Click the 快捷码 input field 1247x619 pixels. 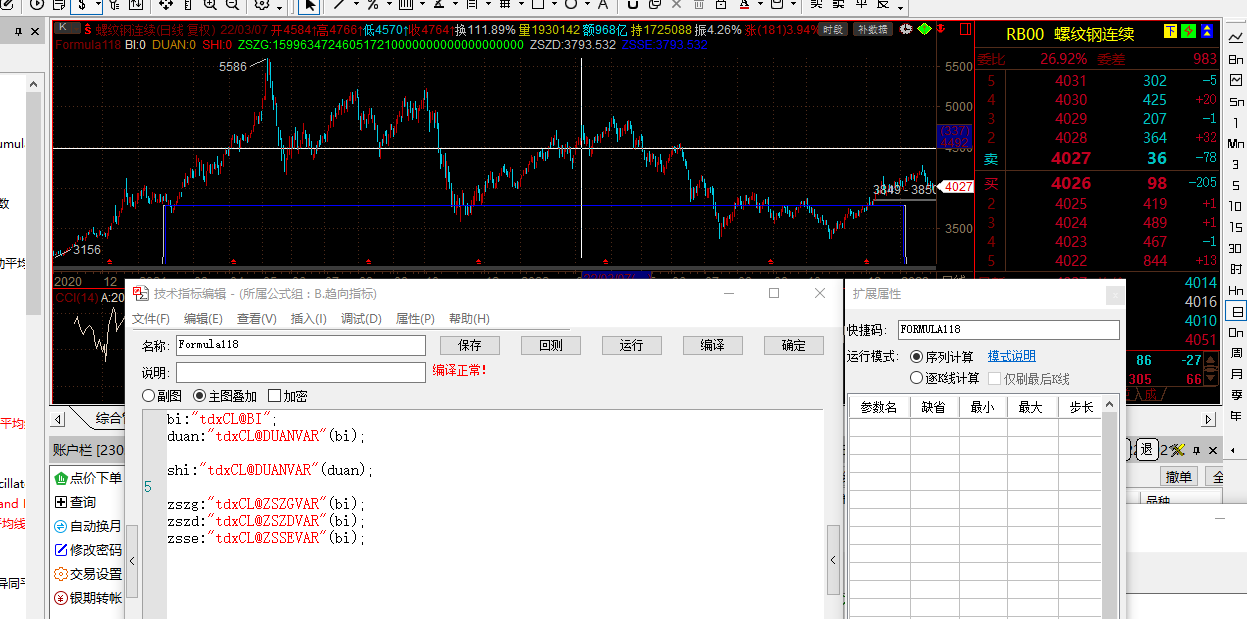tap(1008, 330)
